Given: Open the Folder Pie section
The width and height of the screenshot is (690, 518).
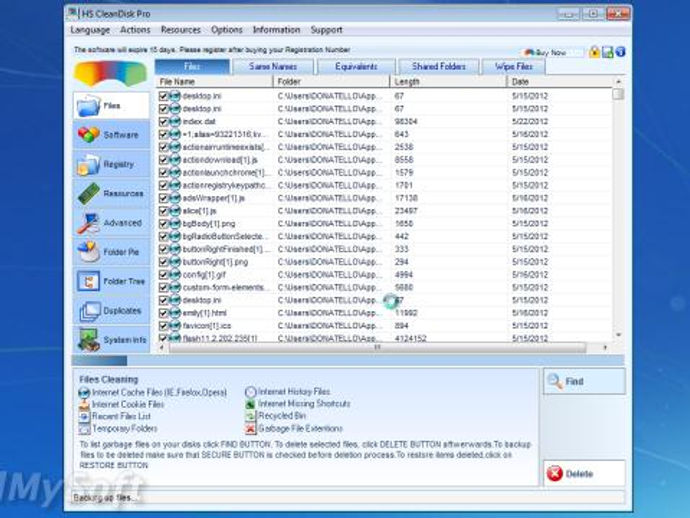Looking at the screenshot, I should [x=111, y=252].
